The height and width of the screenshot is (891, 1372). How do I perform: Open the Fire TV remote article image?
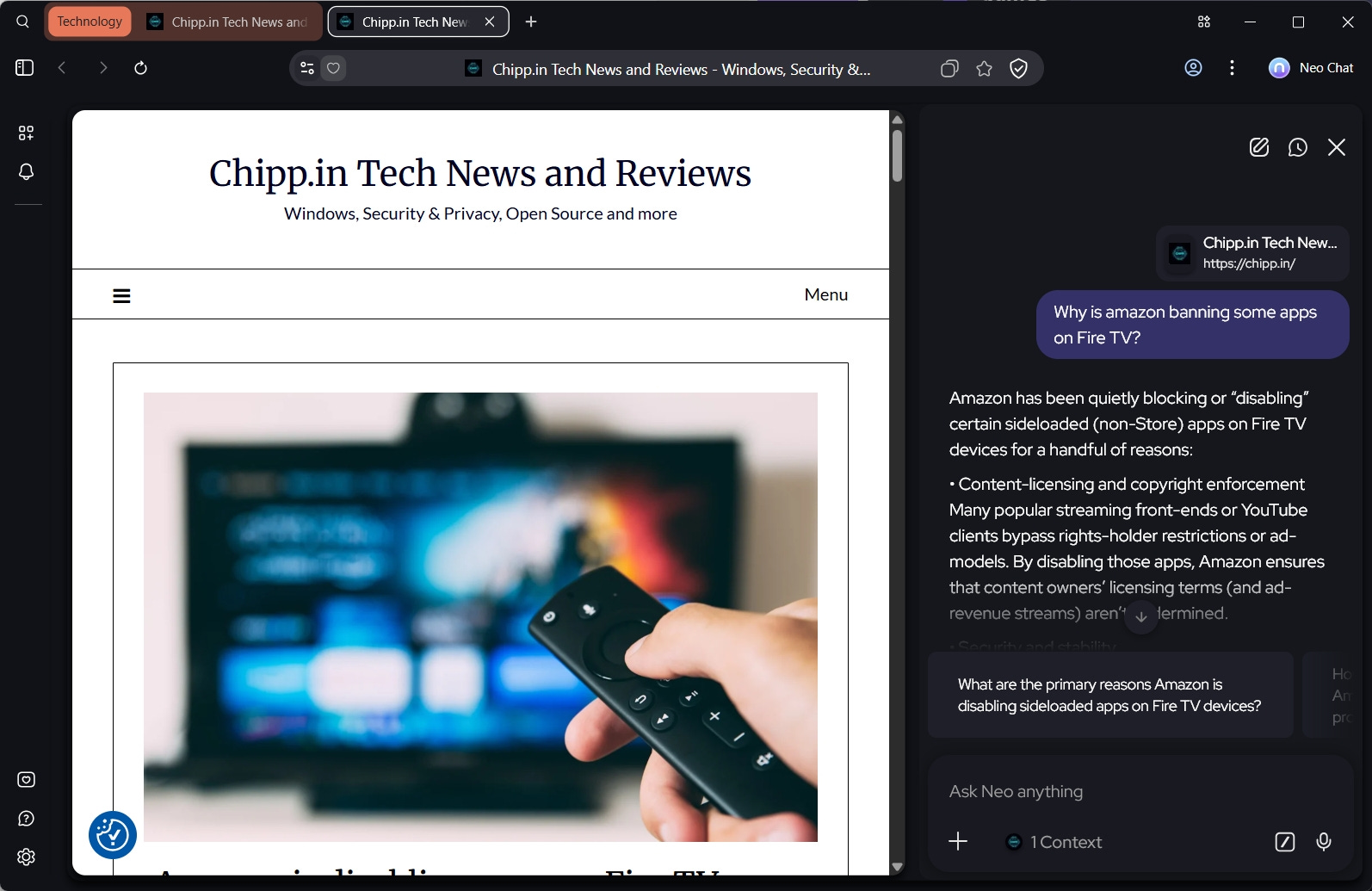click(x=480, y=617)
